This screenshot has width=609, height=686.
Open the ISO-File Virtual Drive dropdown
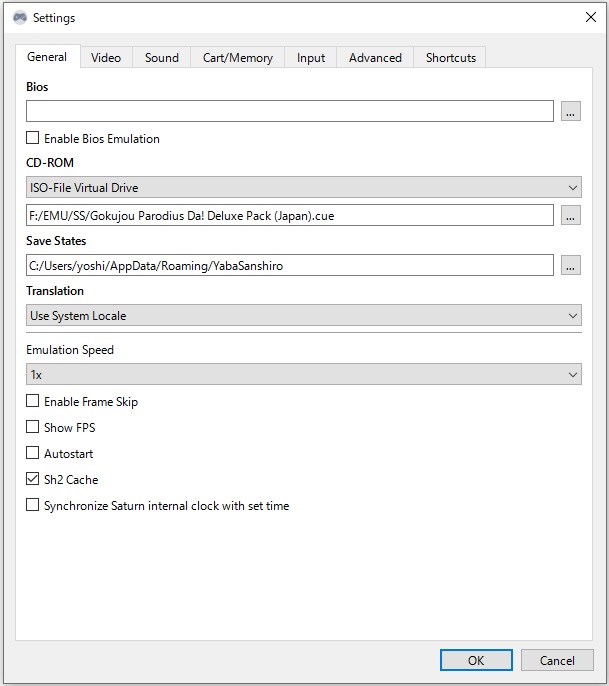point(303,188)
